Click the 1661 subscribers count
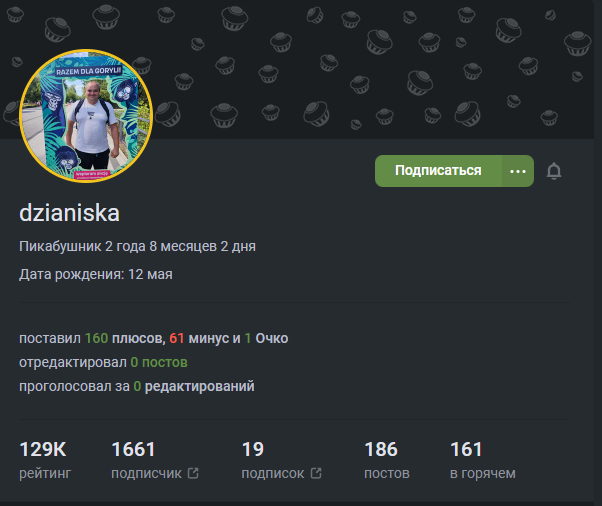This screenshot has width=602, height=506. (x=133, y=449)
